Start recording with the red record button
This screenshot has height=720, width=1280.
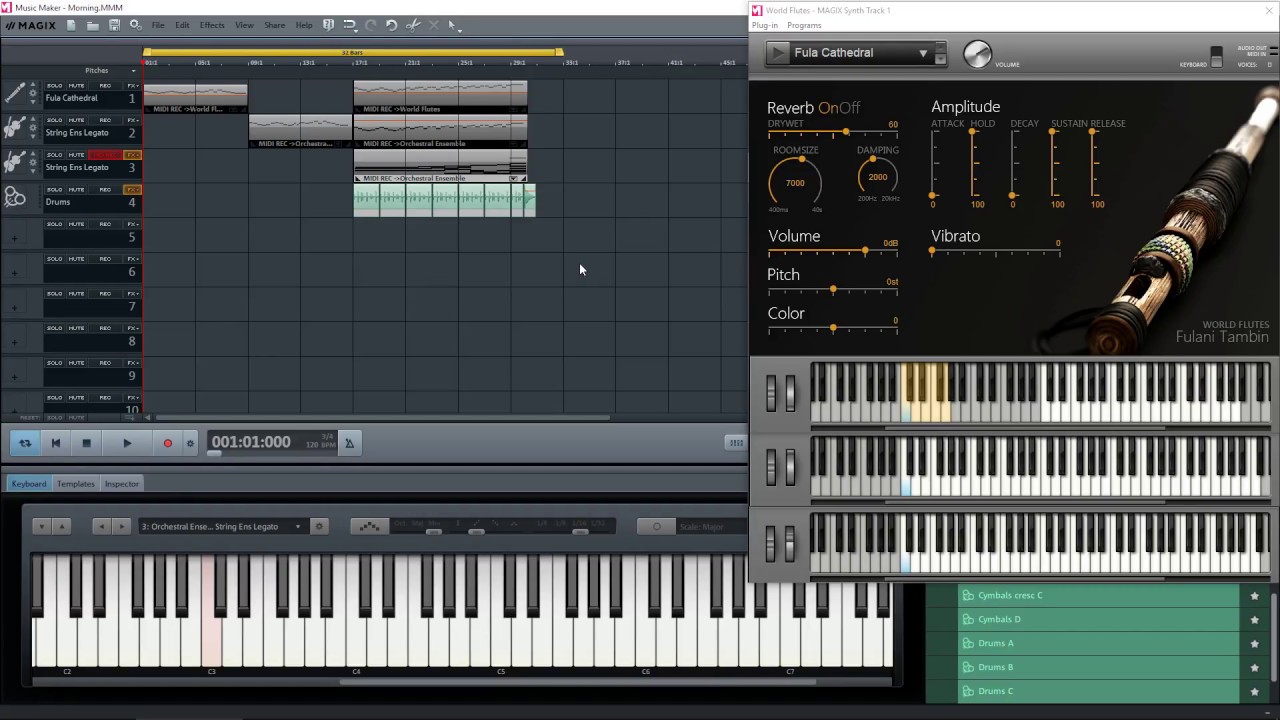pos(167,443)
